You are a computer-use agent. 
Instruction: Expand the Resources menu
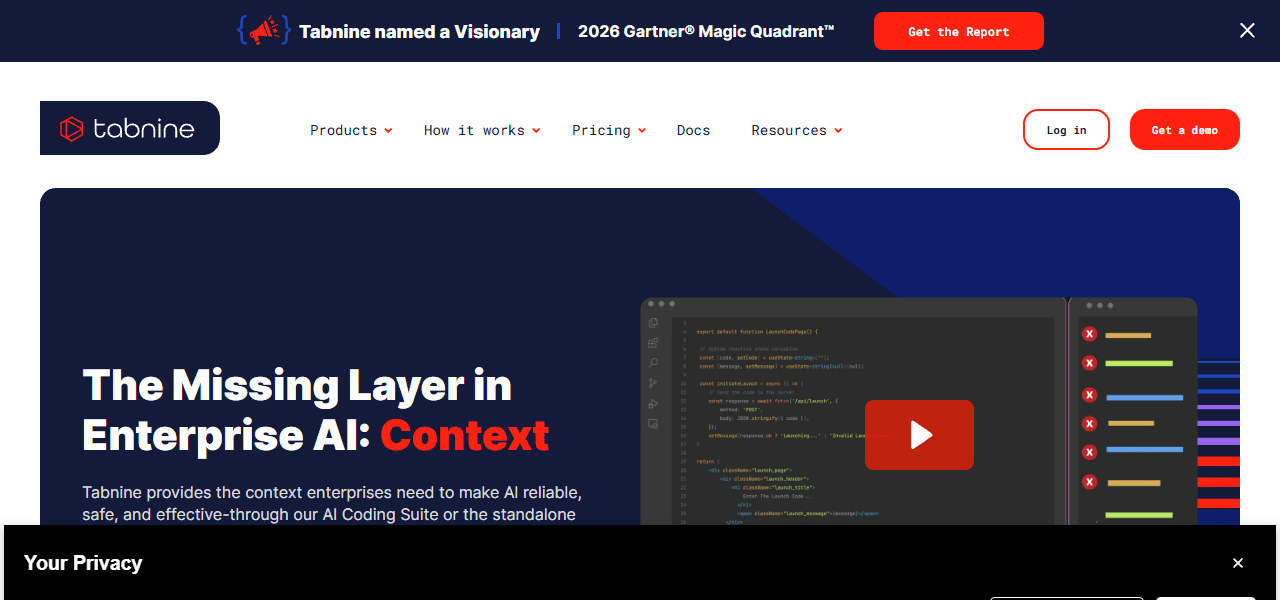pyautogui.click(x=797, y=130)
